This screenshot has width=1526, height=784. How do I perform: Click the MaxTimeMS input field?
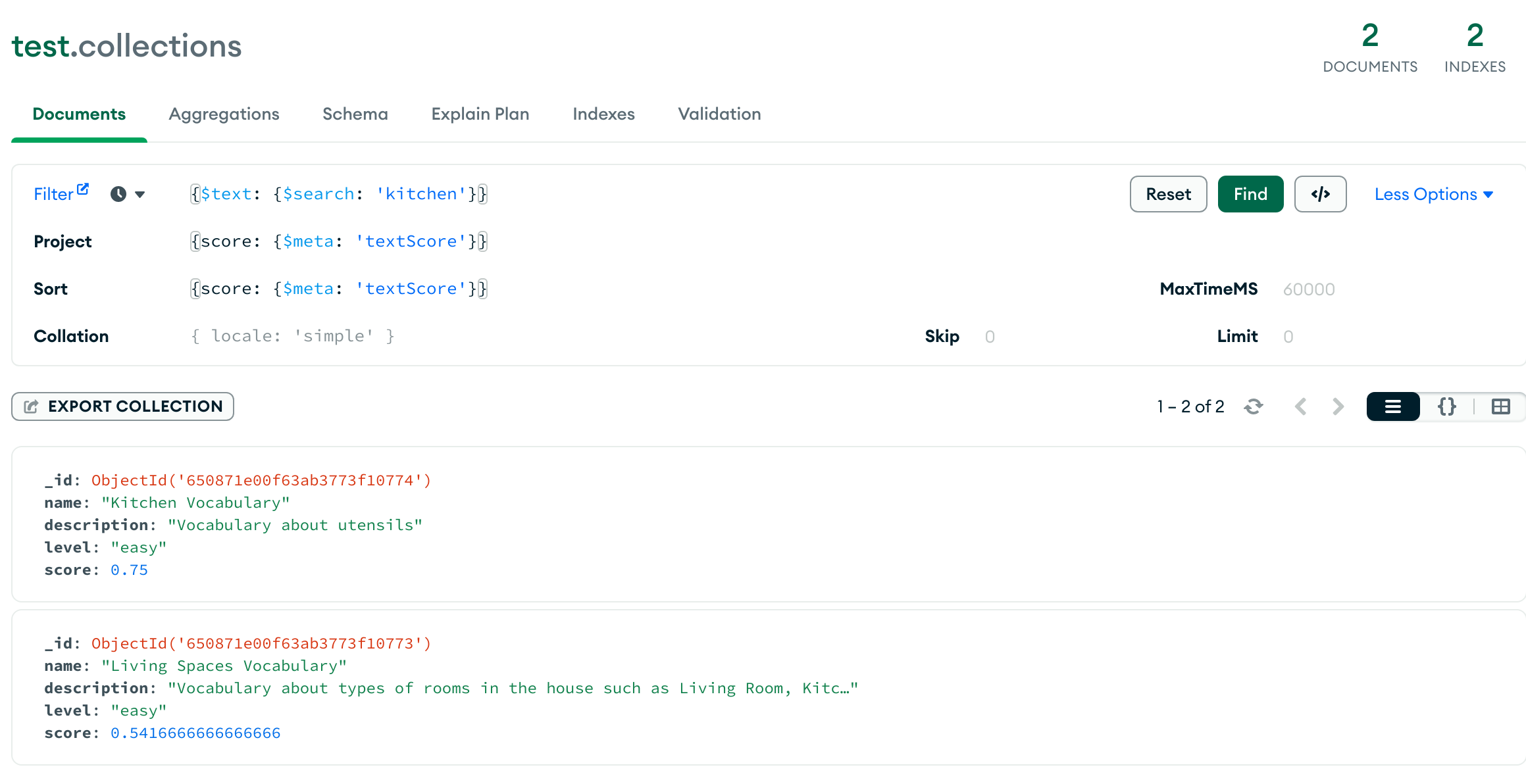pyautogui.click(x=1309, y=289)
